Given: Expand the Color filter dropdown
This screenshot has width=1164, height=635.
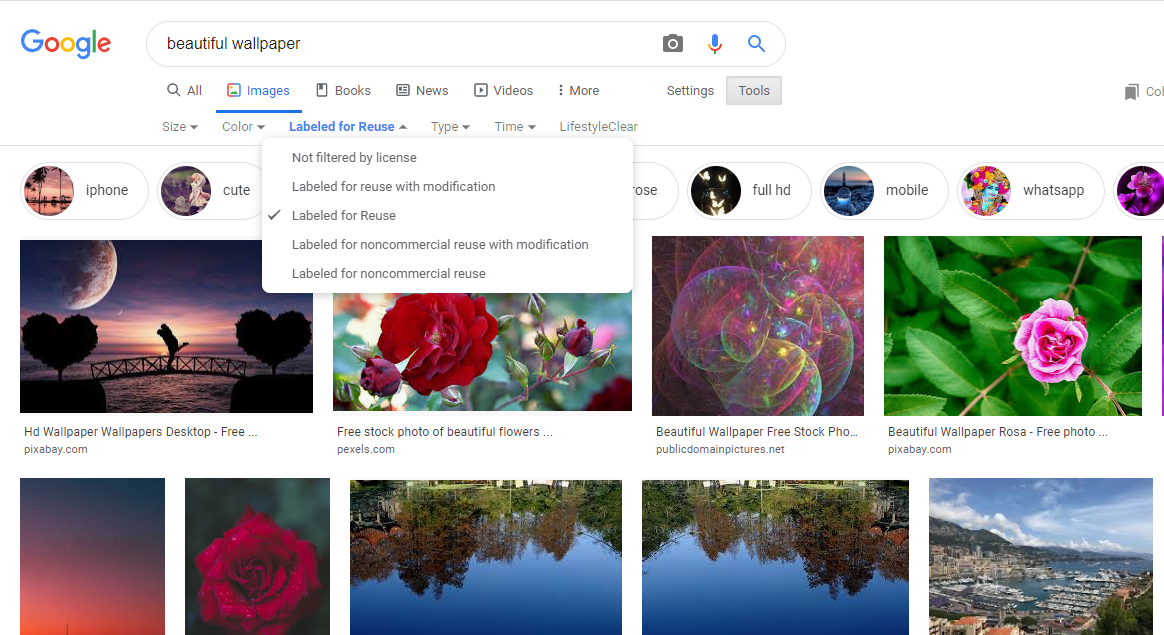Looking at the screenshot, I should click(x=243, y=127).
